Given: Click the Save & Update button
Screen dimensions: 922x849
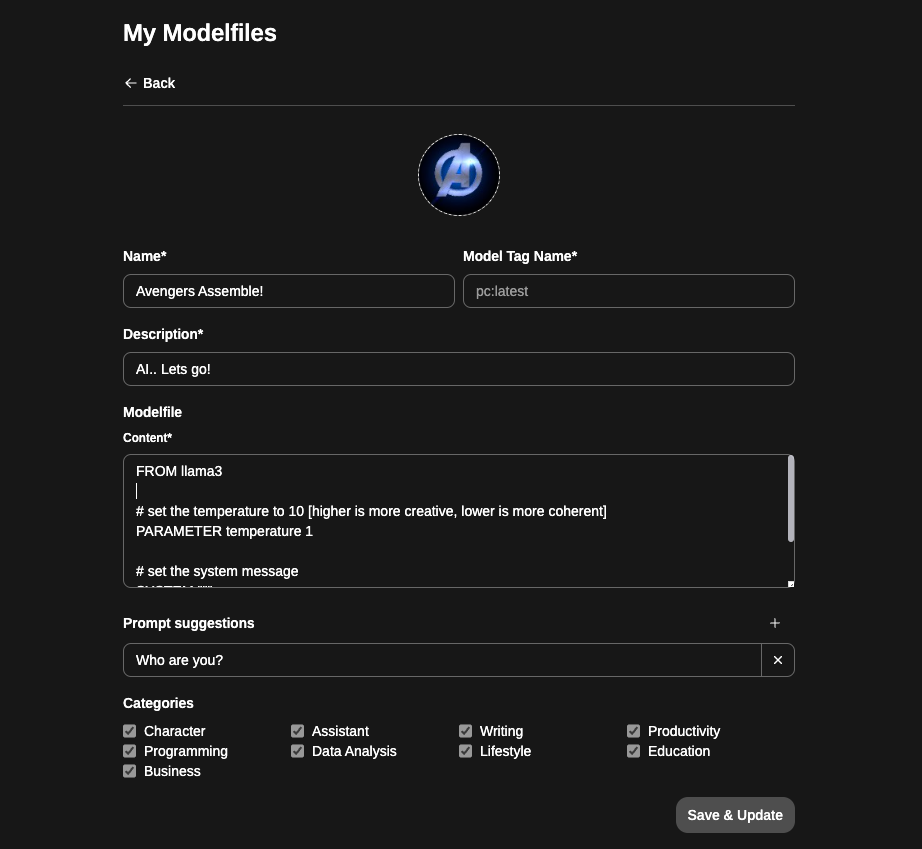Looking at the screenshot, I should click(735, 815).
